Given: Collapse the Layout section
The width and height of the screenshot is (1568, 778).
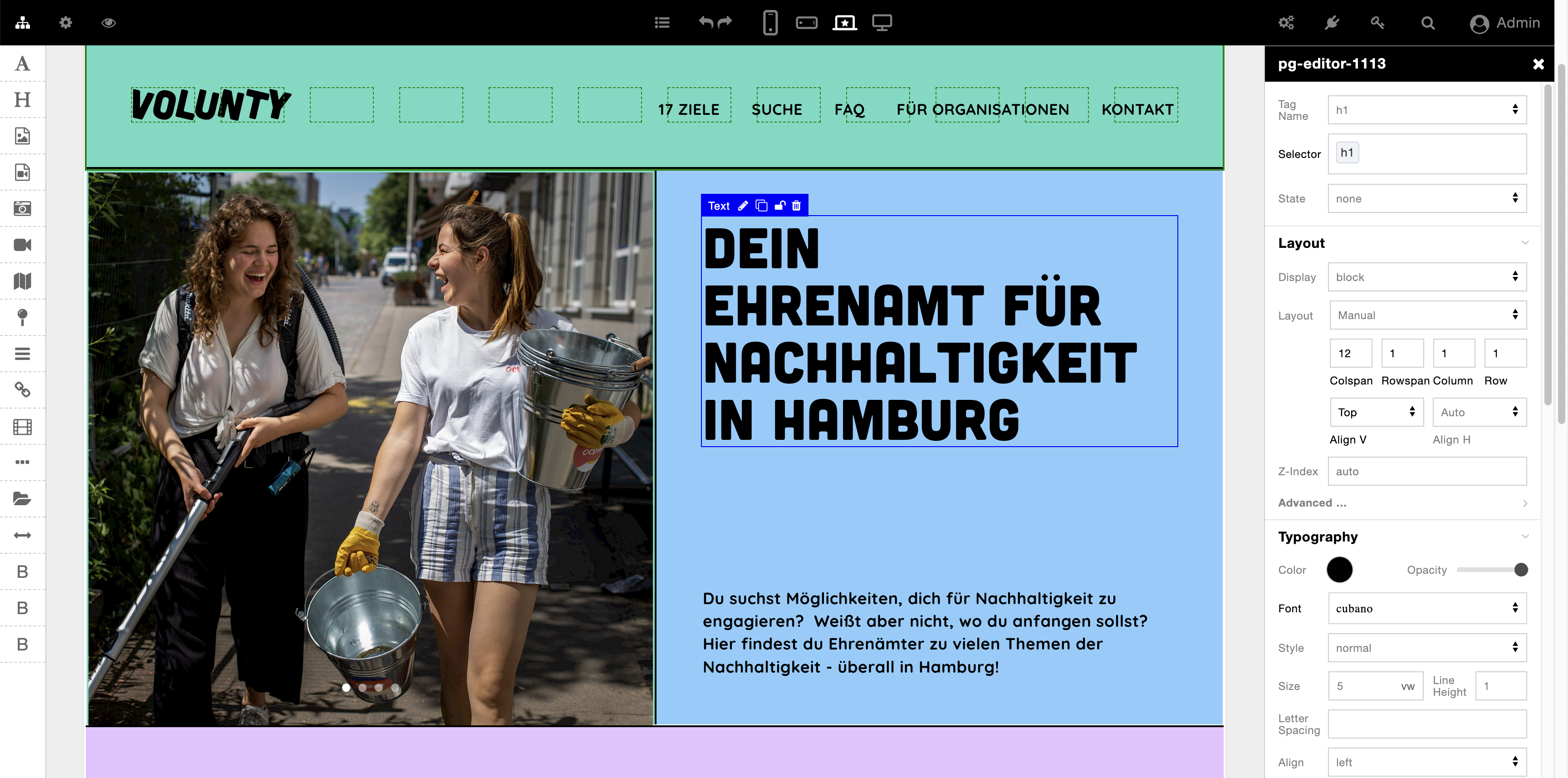Looking at the screenshot, I should [x=1525, y=243].
